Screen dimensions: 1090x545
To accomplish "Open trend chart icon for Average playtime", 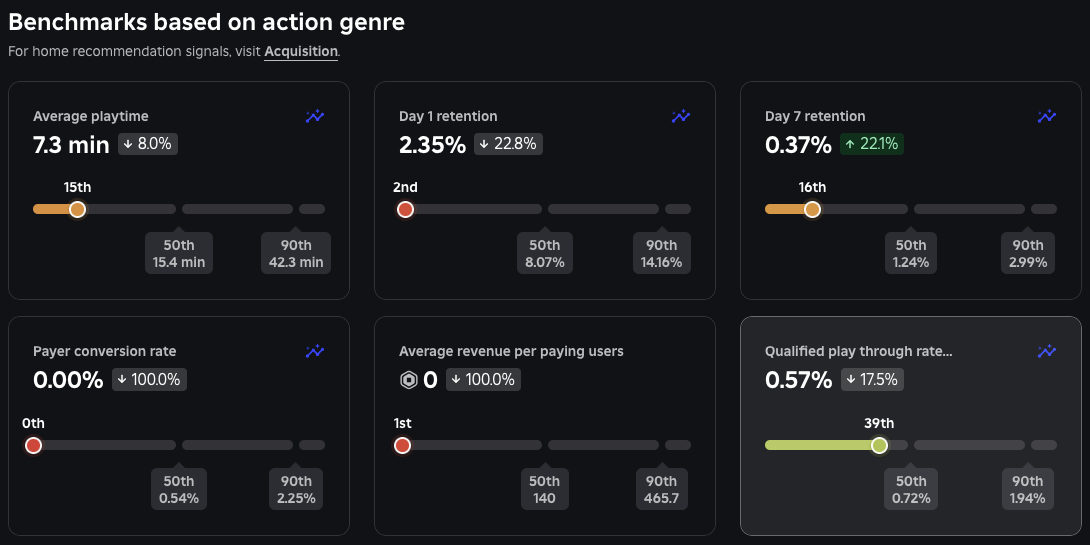I will coord(315,117).
